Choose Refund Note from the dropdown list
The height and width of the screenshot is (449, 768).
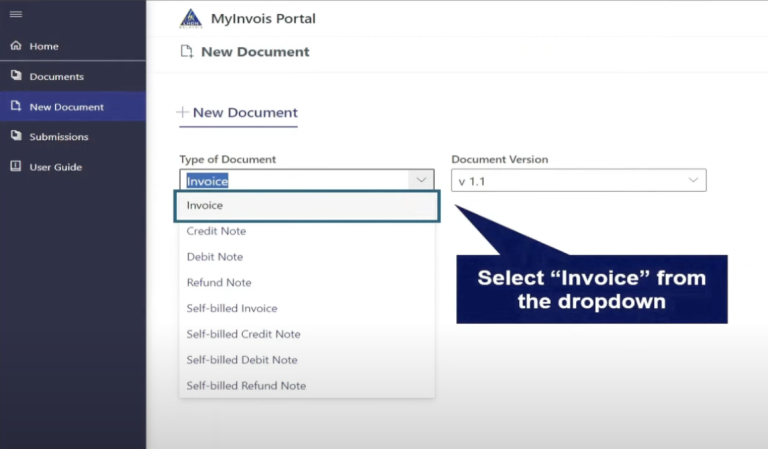(x=307, y=283)
